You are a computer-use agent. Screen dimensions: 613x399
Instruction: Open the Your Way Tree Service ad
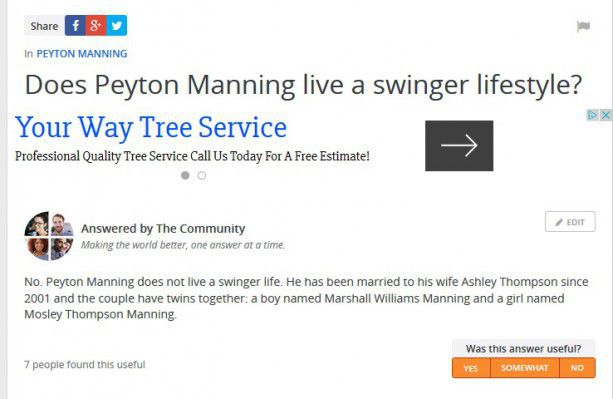[151, 127]
